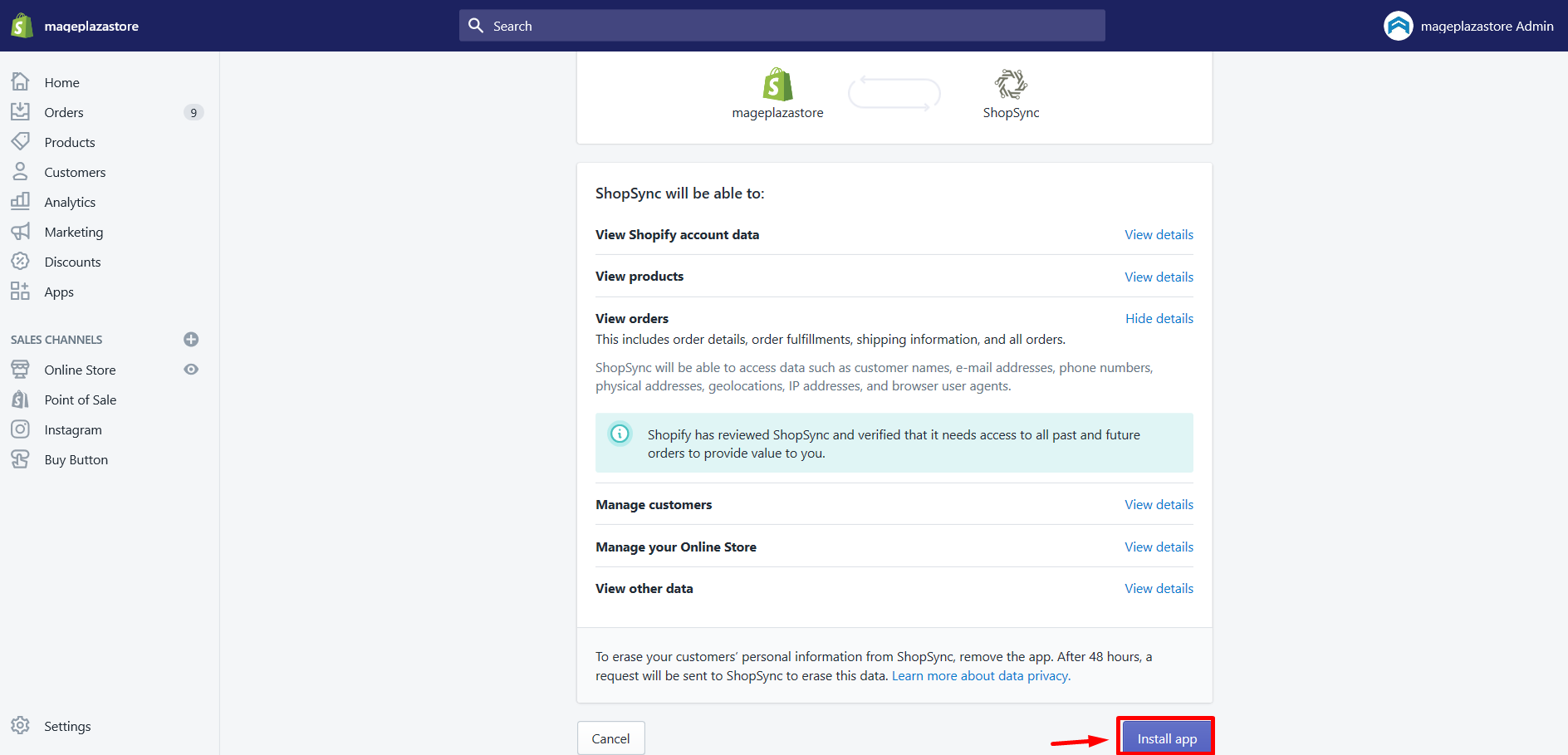Click the Marketing megaphone icon
Image resolution: width=1568 pixels, height=755 pixels.
click(x=21, y=231)
